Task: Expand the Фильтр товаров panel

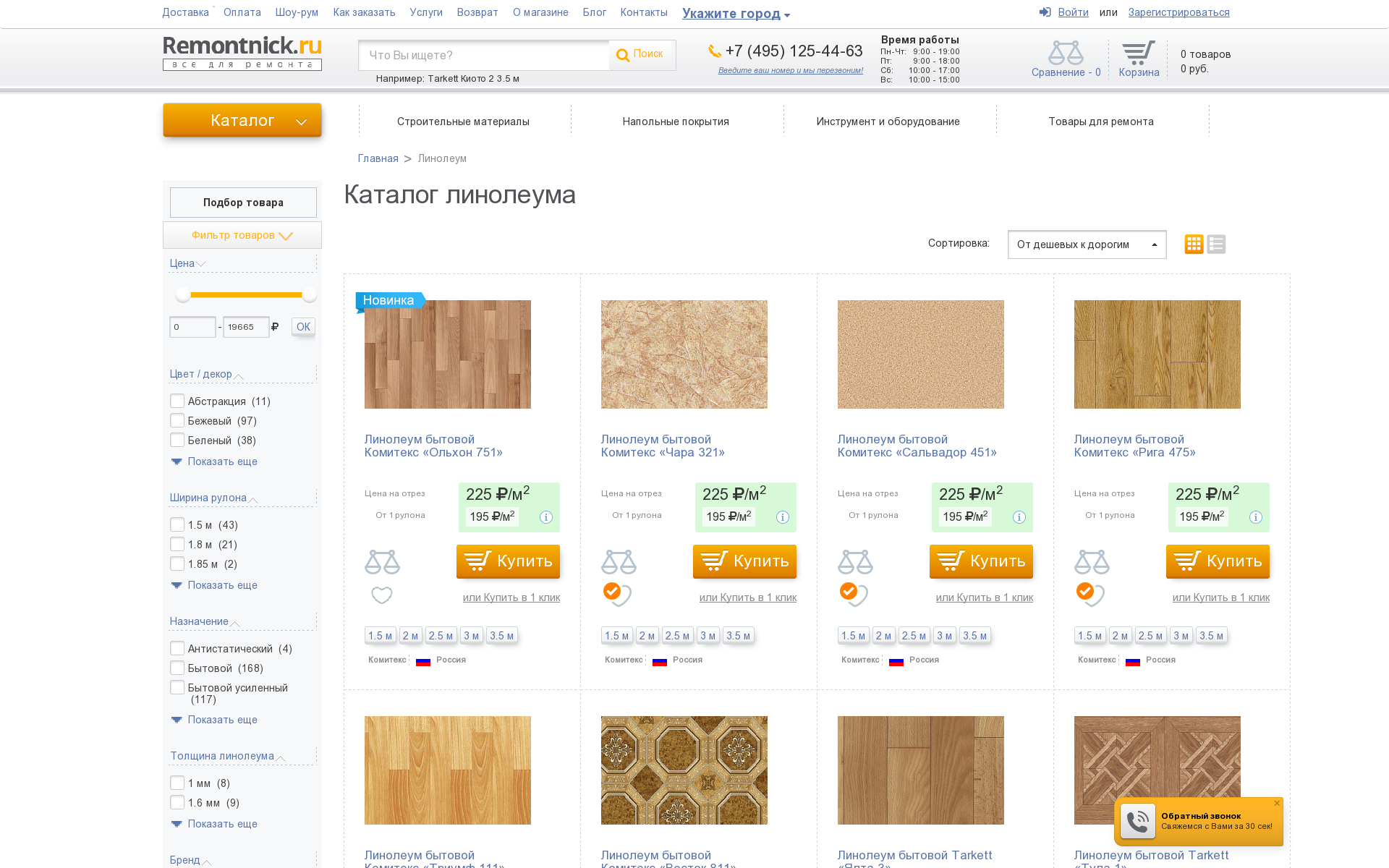Action: click(242, 235)
